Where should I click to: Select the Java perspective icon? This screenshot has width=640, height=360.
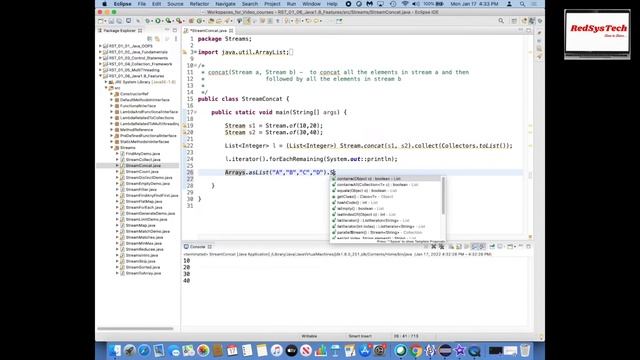point(532,21)
